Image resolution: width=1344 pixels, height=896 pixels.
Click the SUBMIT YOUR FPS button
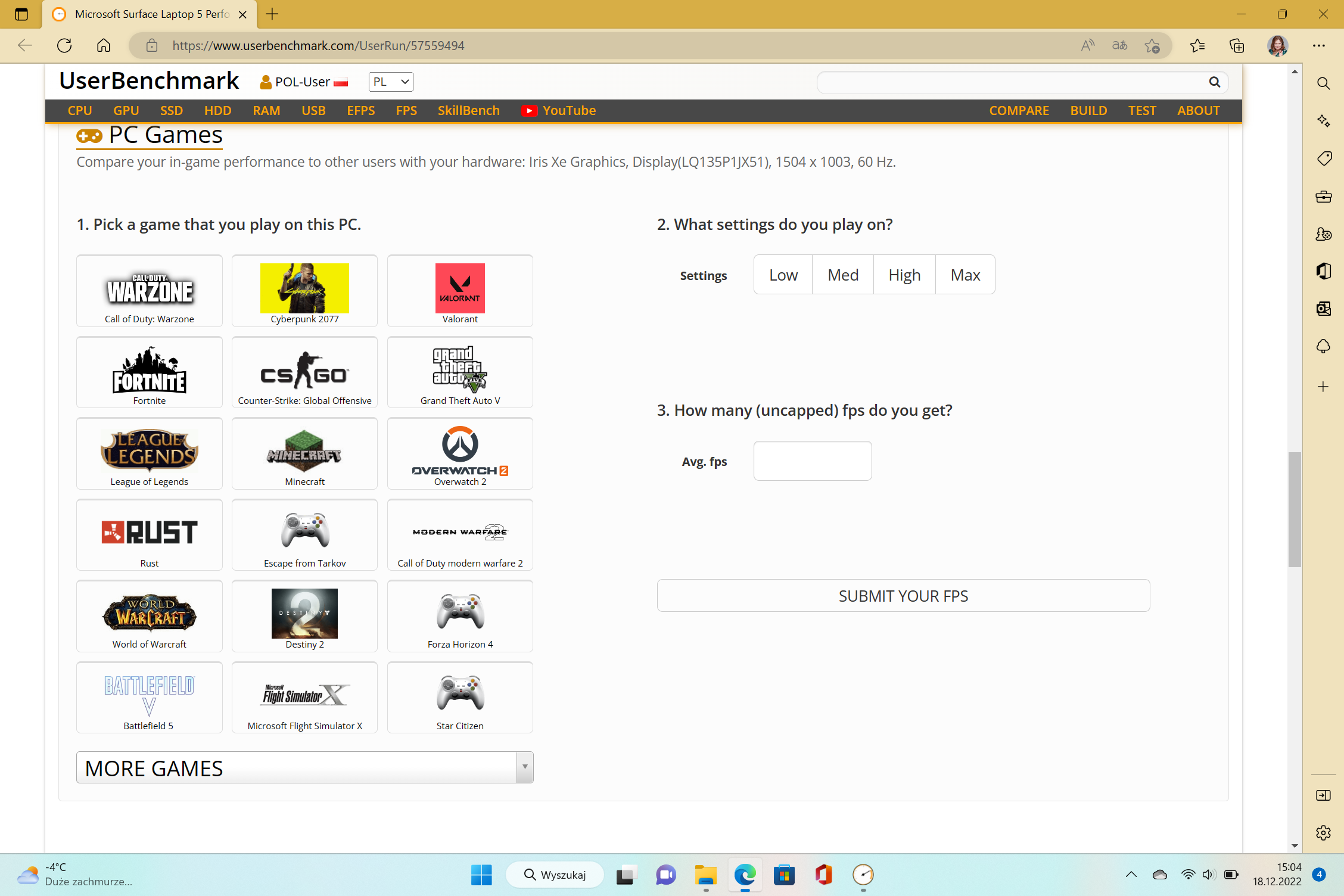click(x=903, y=596)
